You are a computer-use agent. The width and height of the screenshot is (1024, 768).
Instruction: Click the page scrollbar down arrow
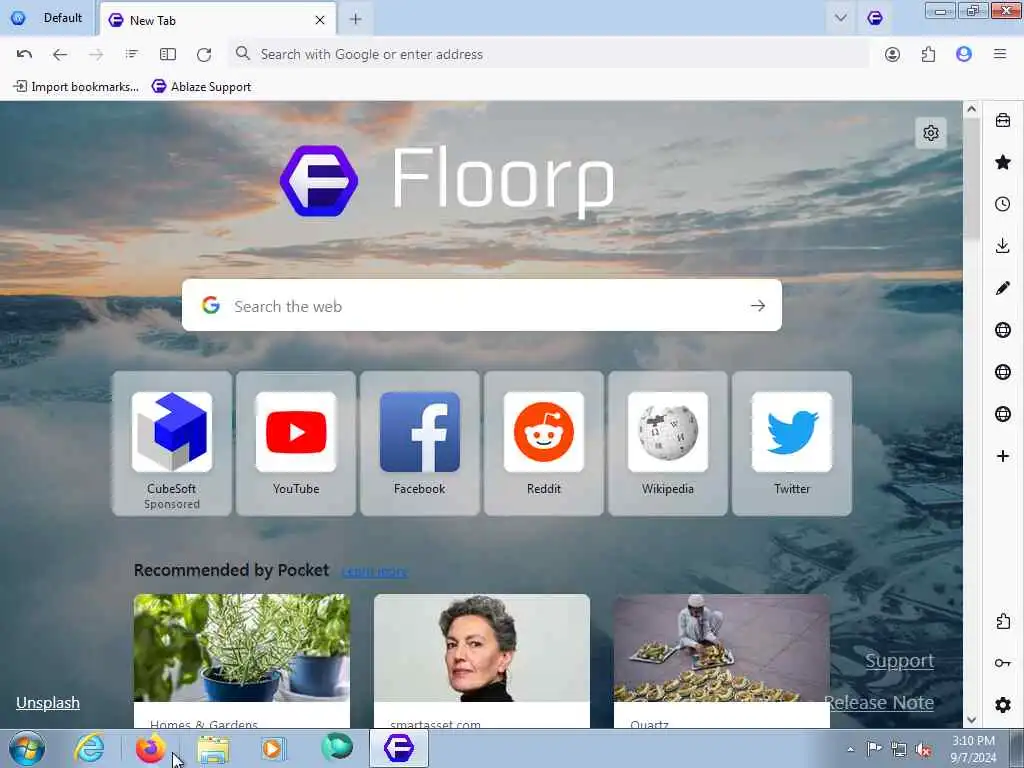coord(971,720)
